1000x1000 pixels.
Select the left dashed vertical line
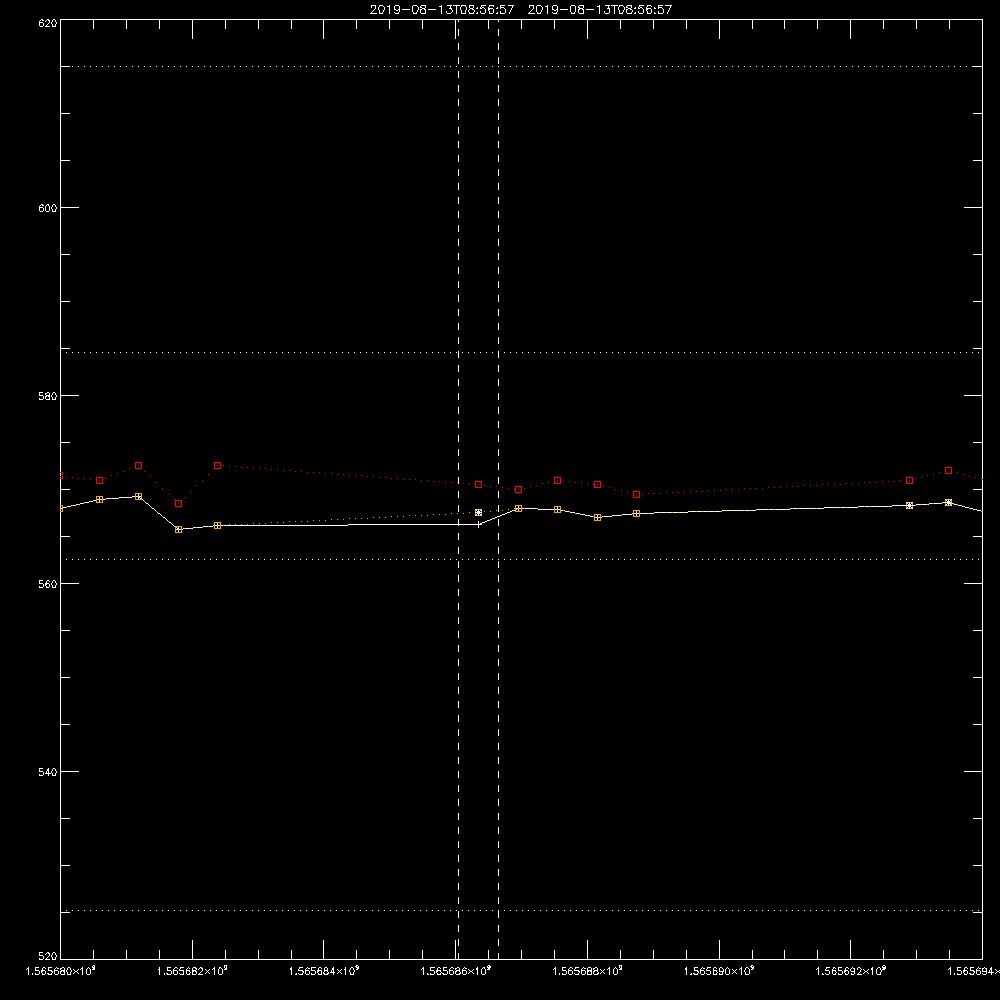[x=459, y=488]
